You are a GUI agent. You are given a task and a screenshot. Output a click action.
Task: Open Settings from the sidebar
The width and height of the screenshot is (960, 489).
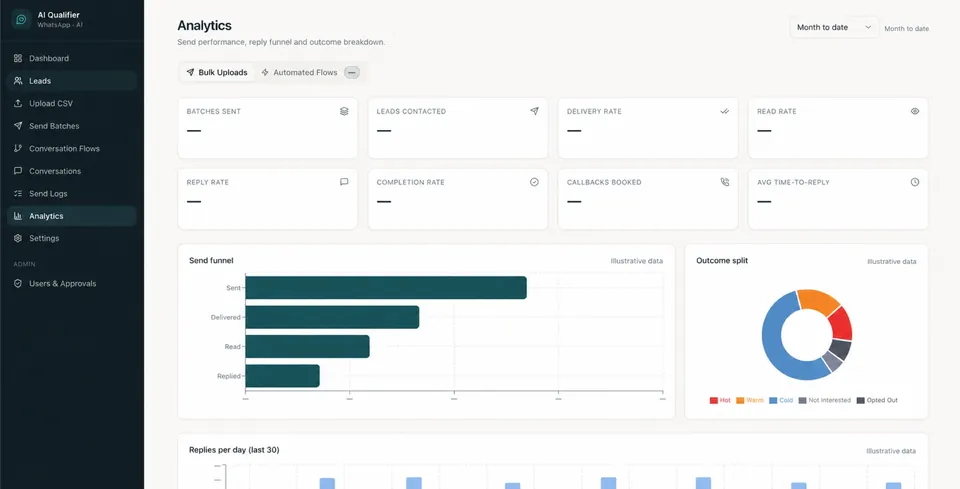[72, 238]
